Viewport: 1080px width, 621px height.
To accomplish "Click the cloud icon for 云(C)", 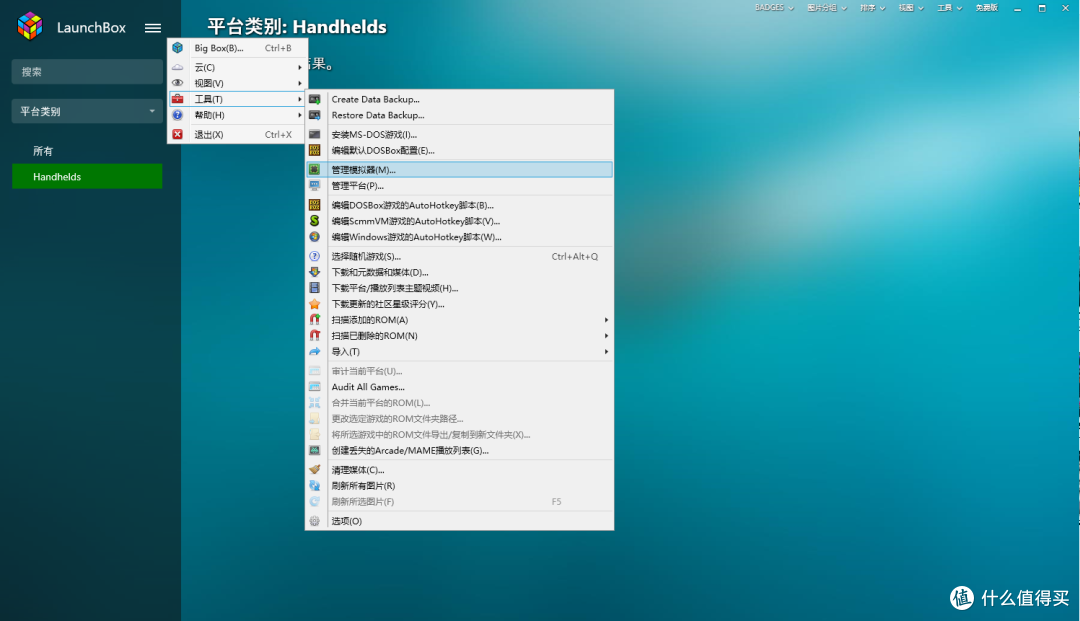I will [178, 67].
